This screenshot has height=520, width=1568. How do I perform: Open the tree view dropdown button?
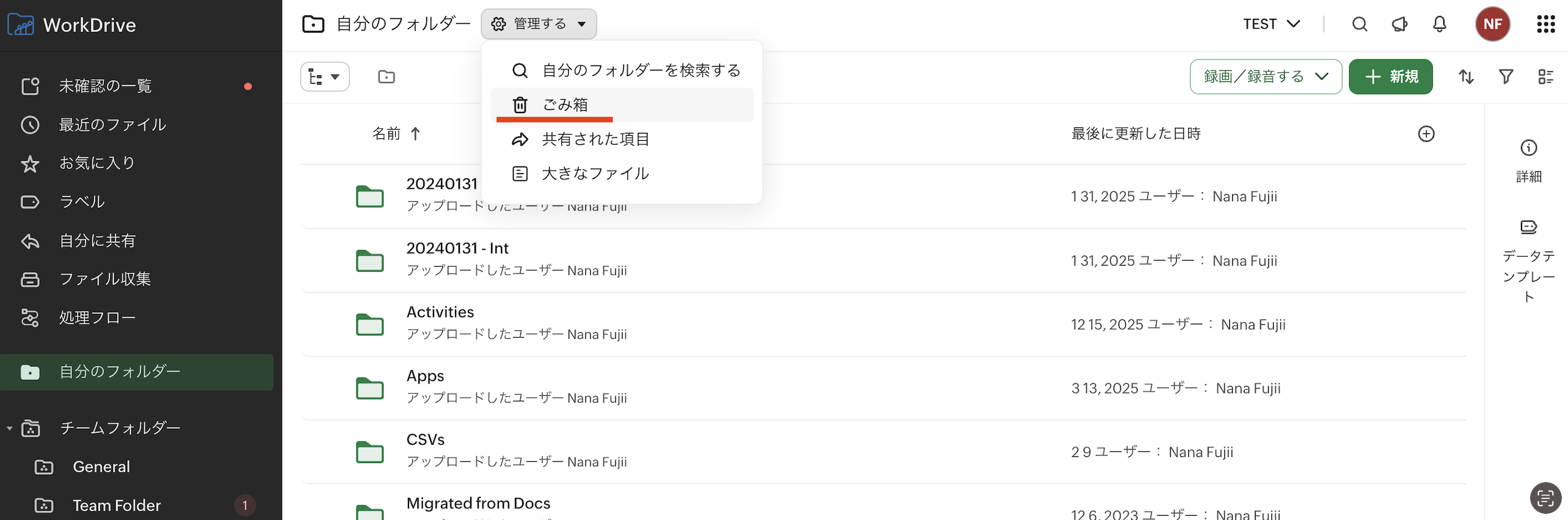[325, 76]
